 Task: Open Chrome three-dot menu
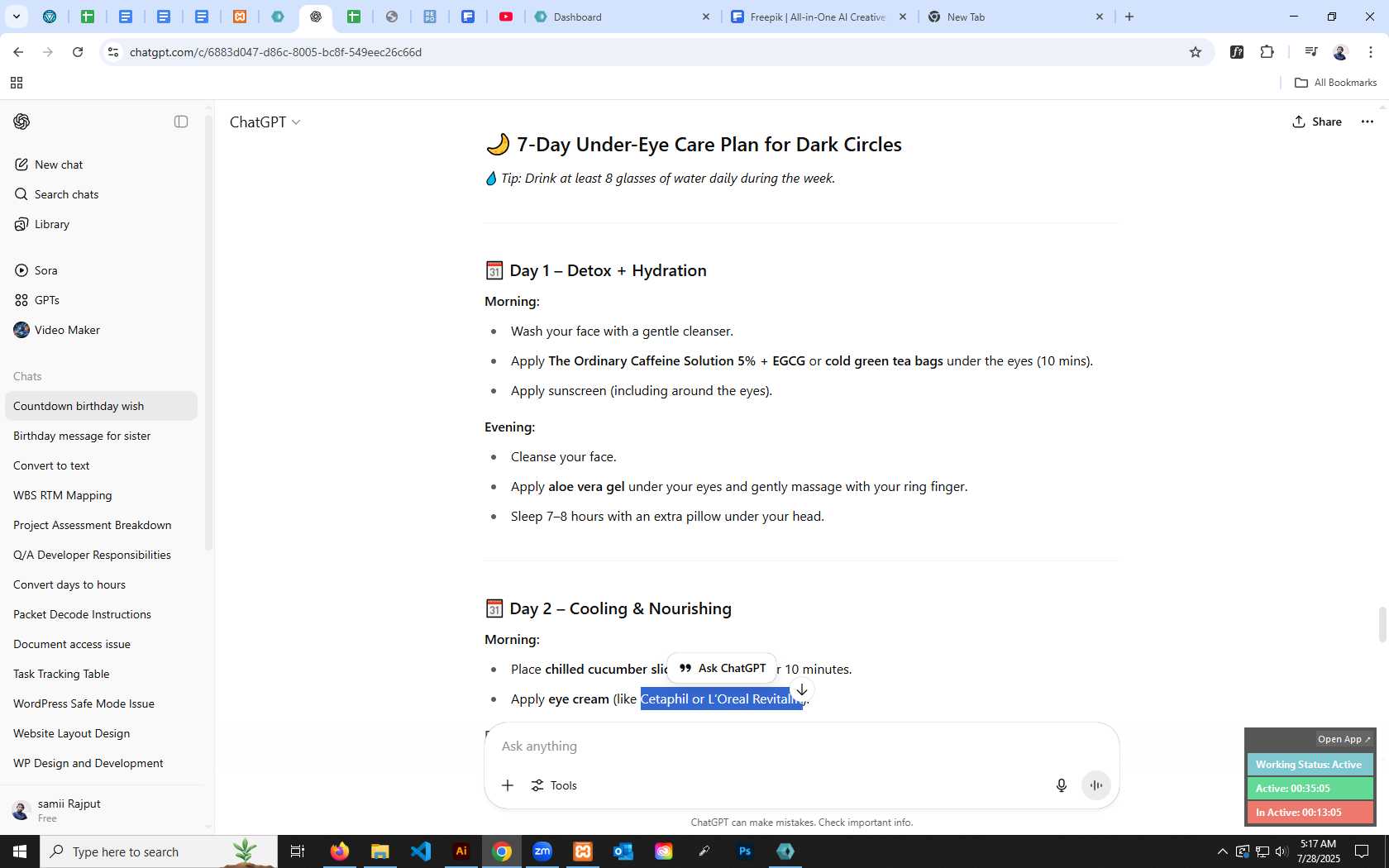point(1371,52)
